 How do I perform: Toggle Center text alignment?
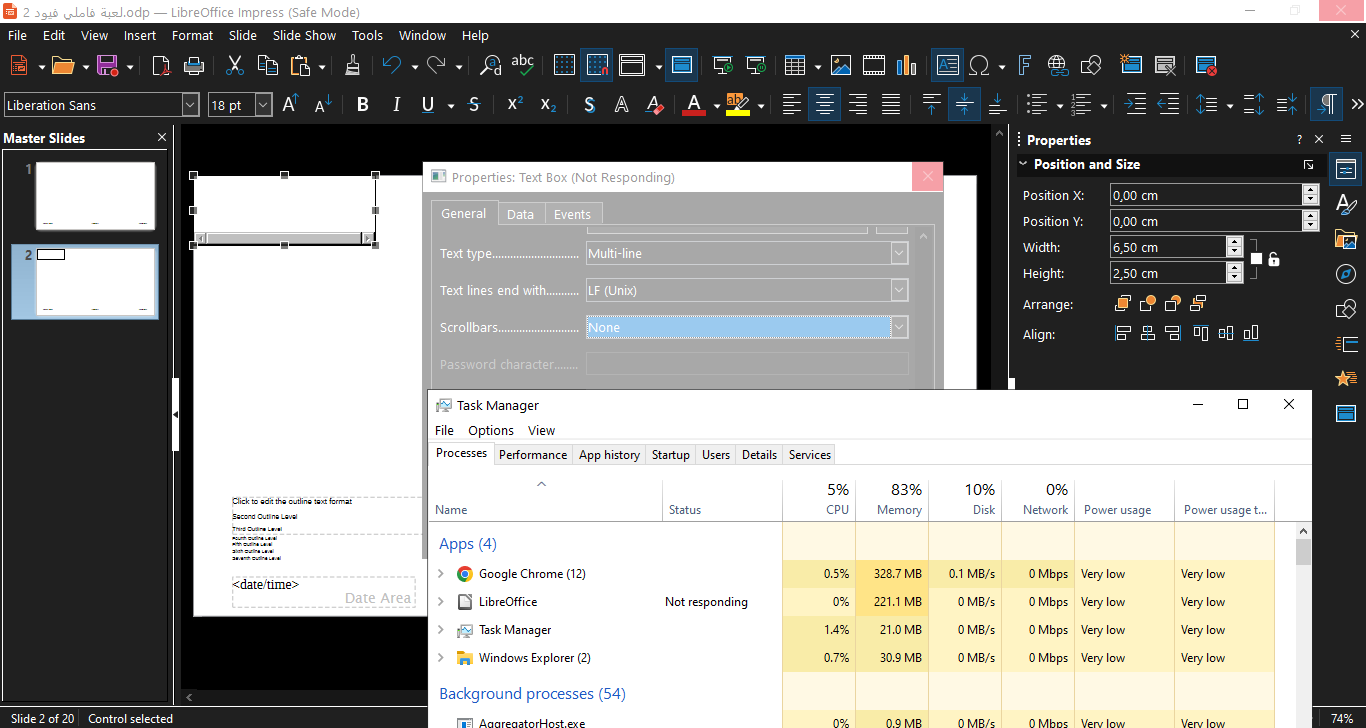(824, 105)
